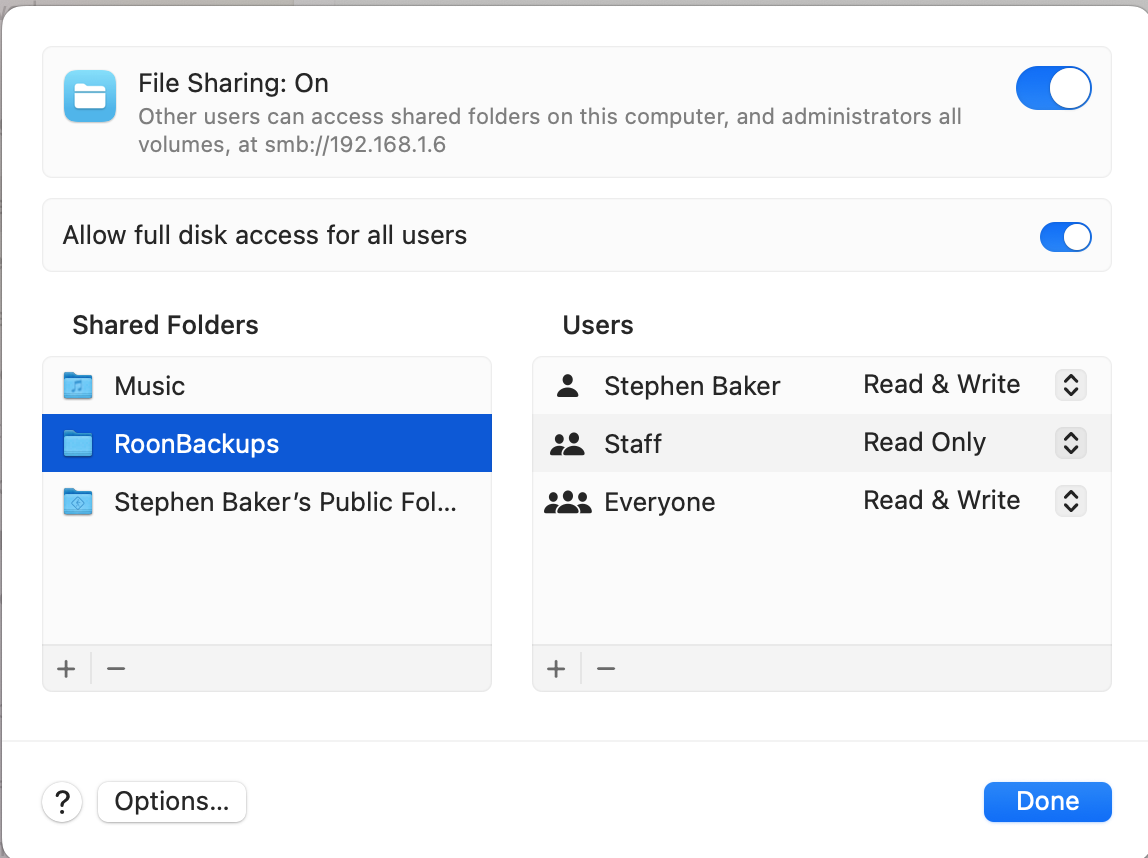
Task: Add a shared folder with plus button
Action: point(67,668)
